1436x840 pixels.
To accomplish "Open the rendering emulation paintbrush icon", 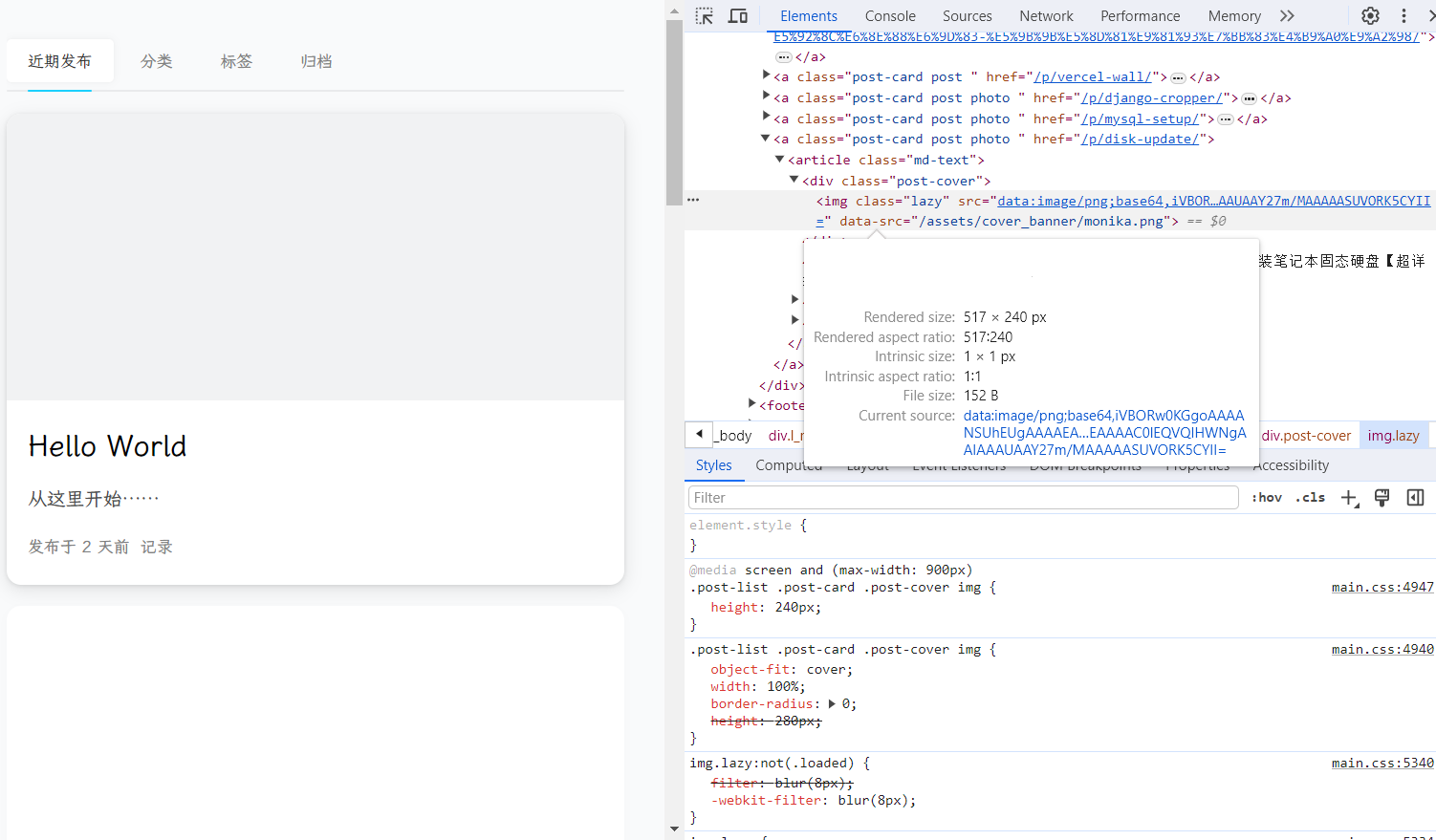I will click(x=1382, y=498).
